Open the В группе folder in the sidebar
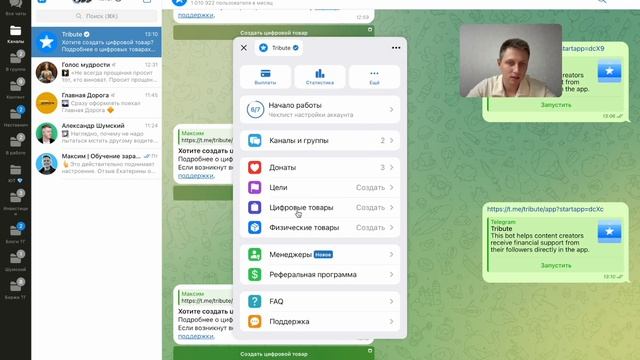 click(16, 61)
